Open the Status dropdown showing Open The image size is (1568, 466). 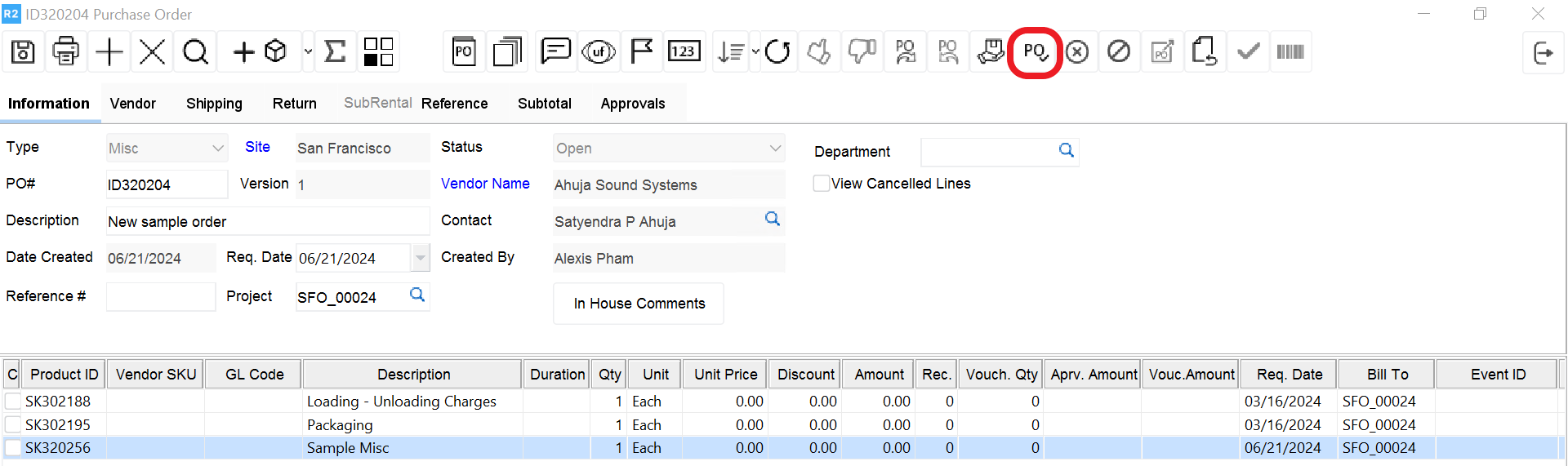[x=774, y=149]
